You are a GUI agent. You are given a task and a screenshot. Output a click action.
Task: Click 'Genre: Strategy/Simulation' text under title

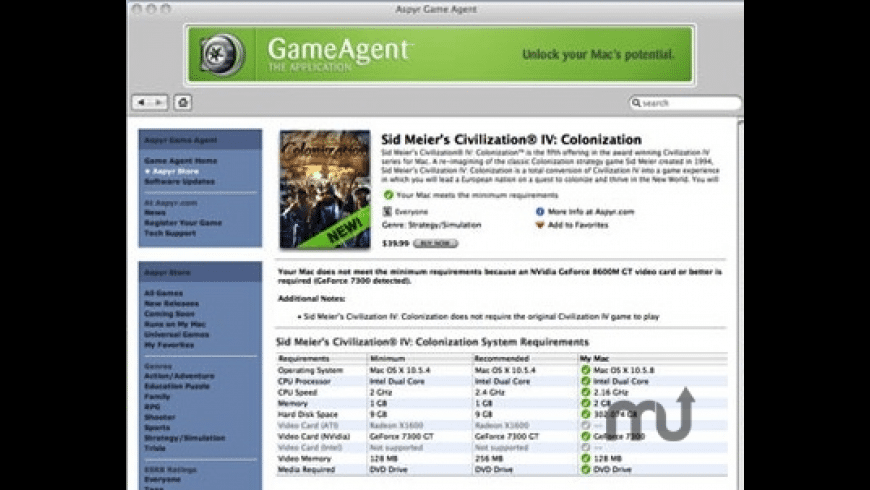click(432, 225)
